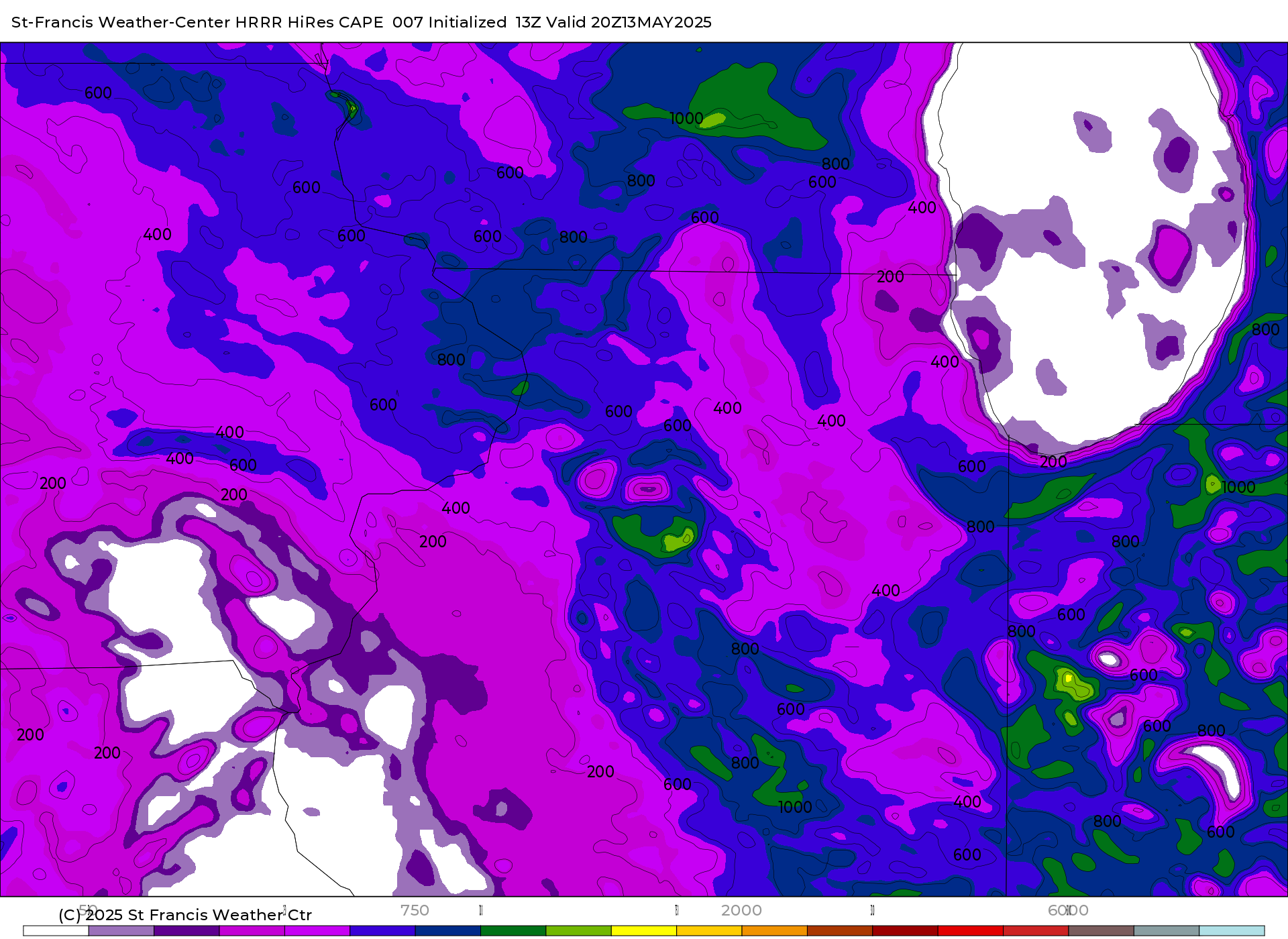Select the dark purple legend swatch
The width and height of the screenshot is (1288, 939).
186,931
